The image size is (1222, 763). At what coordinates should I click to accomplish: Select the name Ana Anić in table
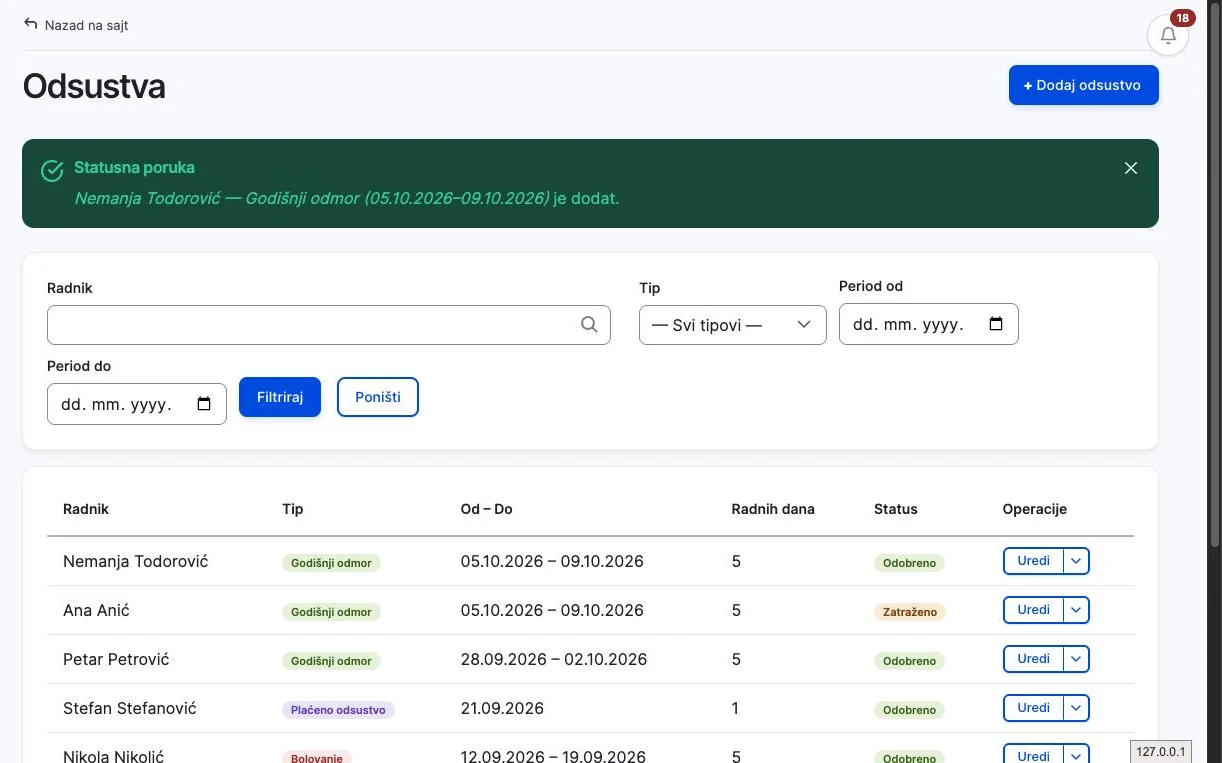[x=96, y=610]
